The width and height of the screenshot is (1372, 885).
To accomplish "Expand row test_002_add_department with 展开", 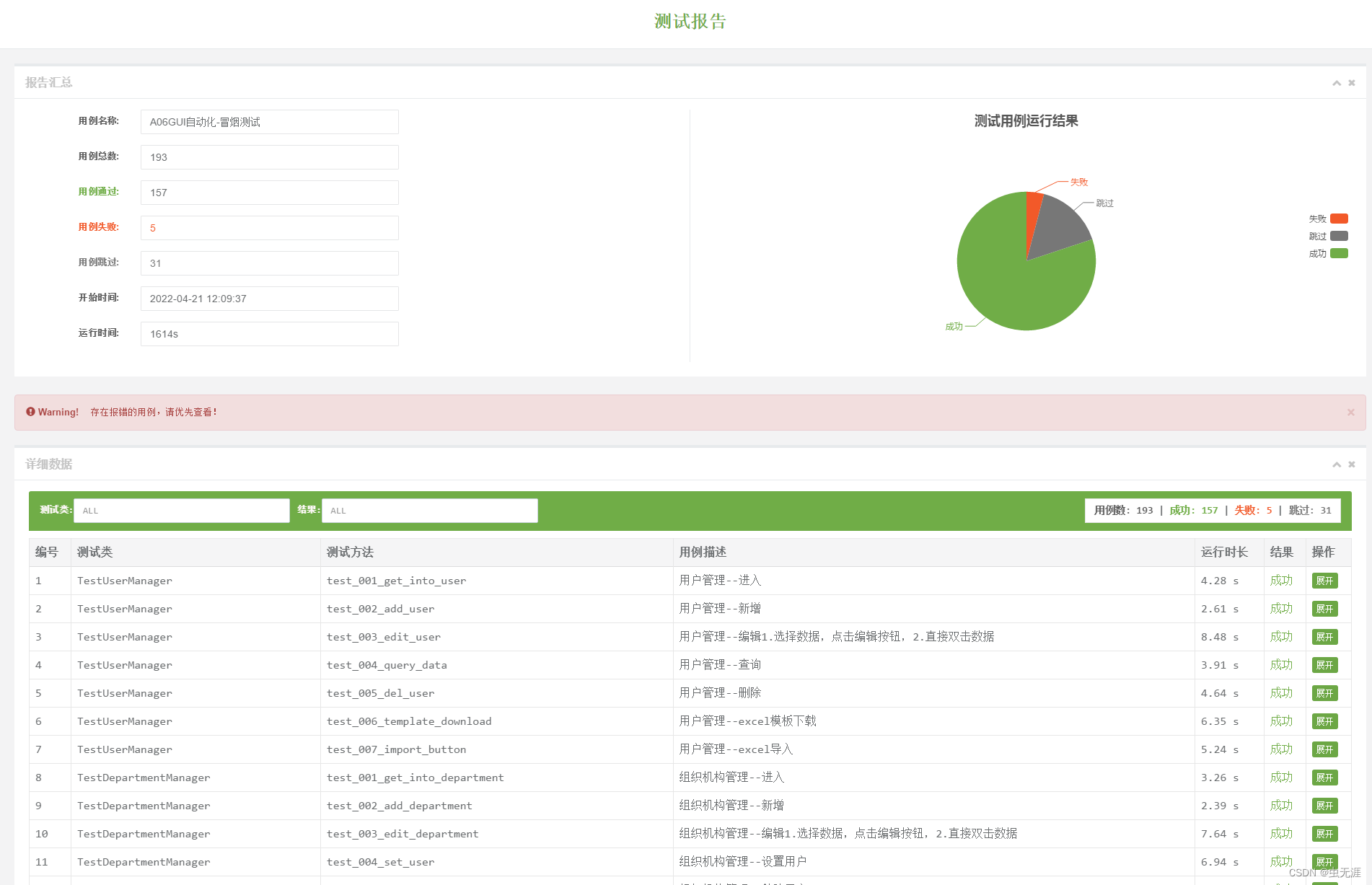I will click(1325, 806).
